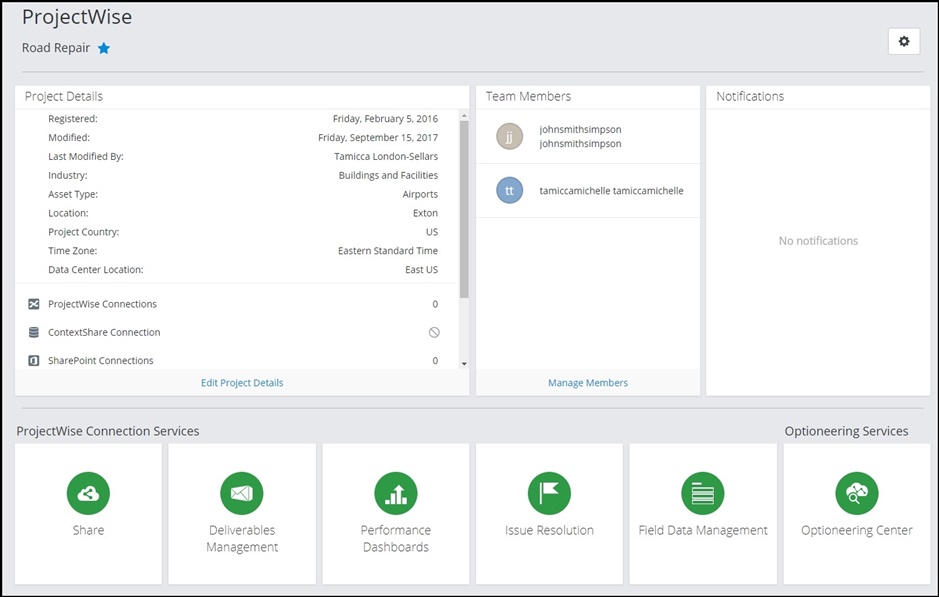Screen dimensions: 939x597
Task: Open the Field Data Management icon
Action: [702, 493]
